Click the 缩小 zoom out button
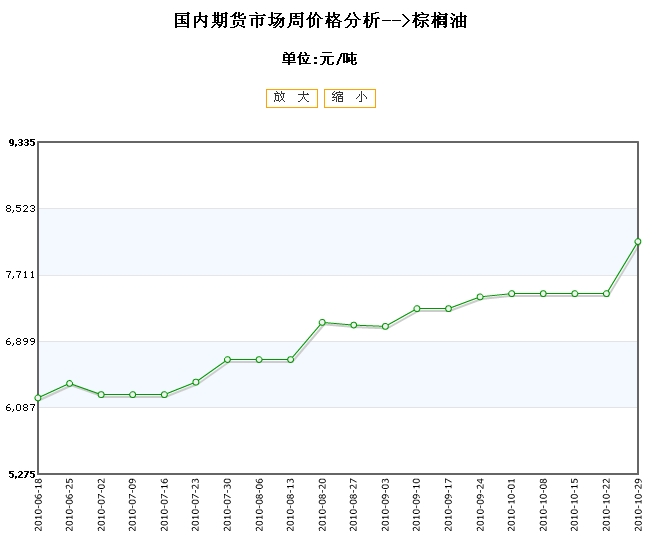 point(349,98)
